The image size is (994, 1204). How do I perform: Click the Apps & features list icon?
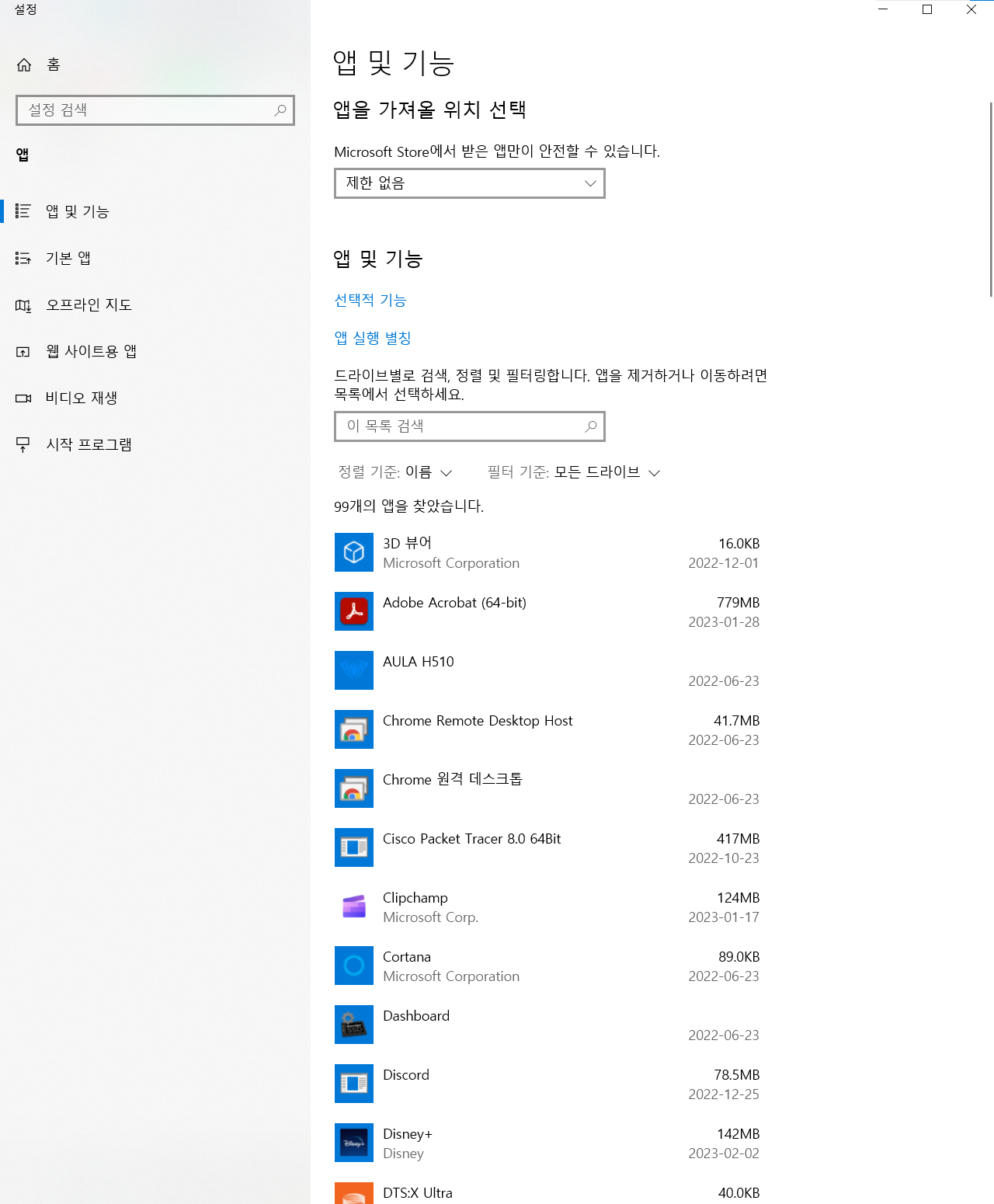23,211
